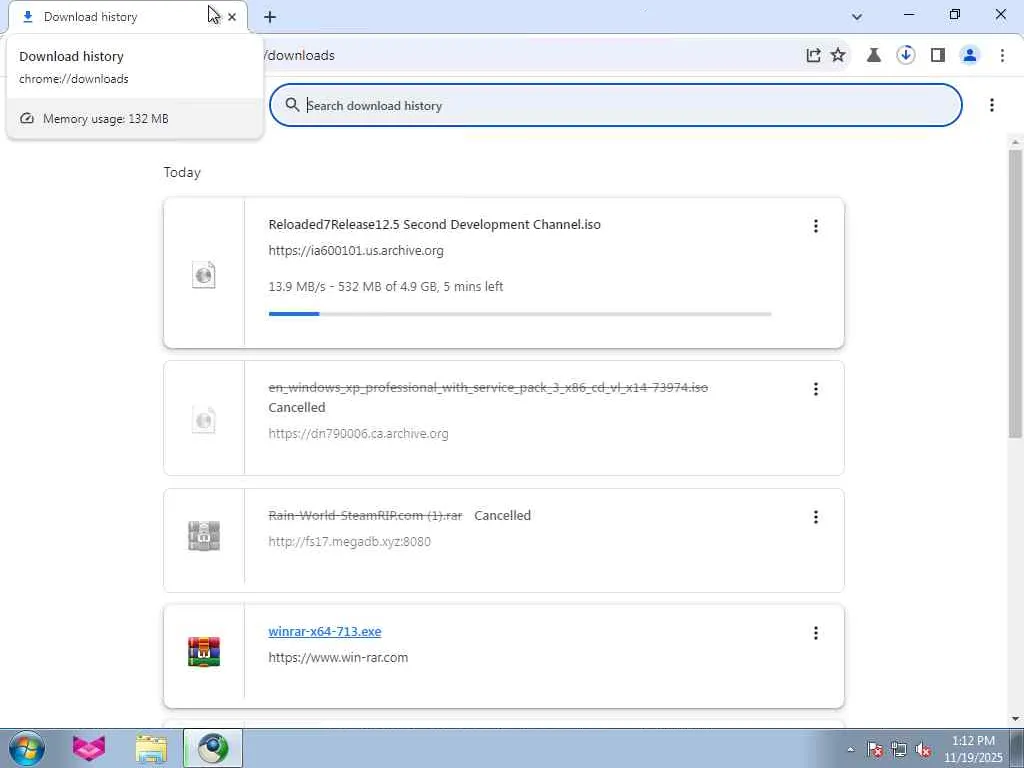This screenshot has width=1024, height=768.
Task: Click the chrome://downloads tooltip text
Action: tap(74, 79)
